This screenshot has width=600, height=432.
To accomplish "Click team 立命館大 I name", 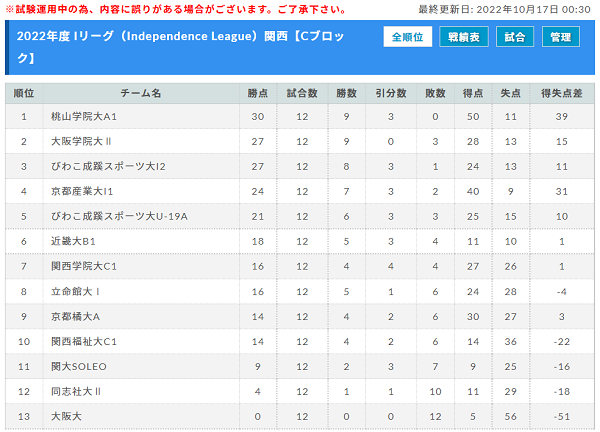I will pos(75,292).
